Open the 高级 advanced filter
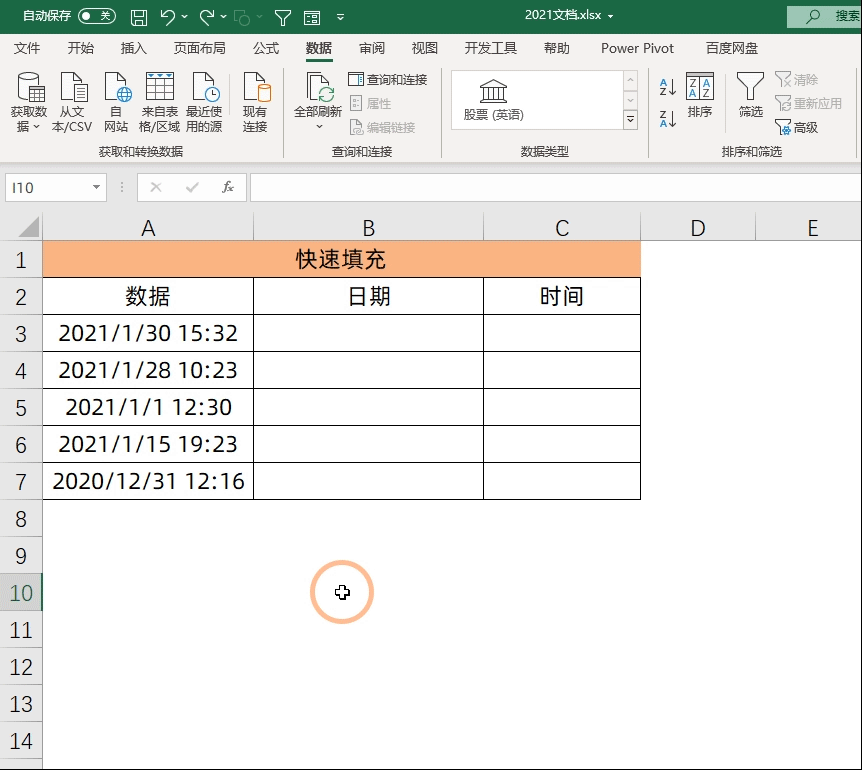Screen dimensions: 862x770 coord(797,128)
